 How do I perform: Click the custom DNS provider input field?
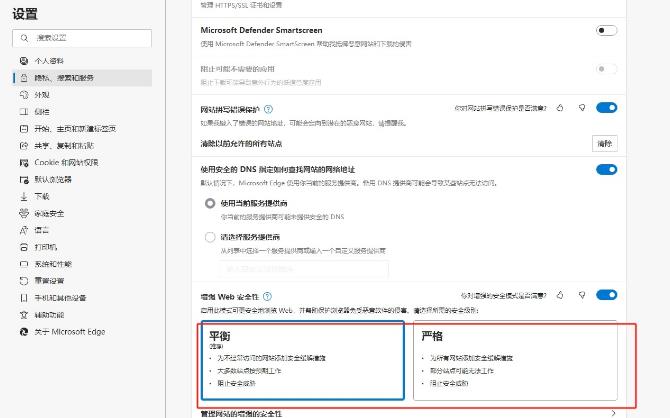point(304,269)
